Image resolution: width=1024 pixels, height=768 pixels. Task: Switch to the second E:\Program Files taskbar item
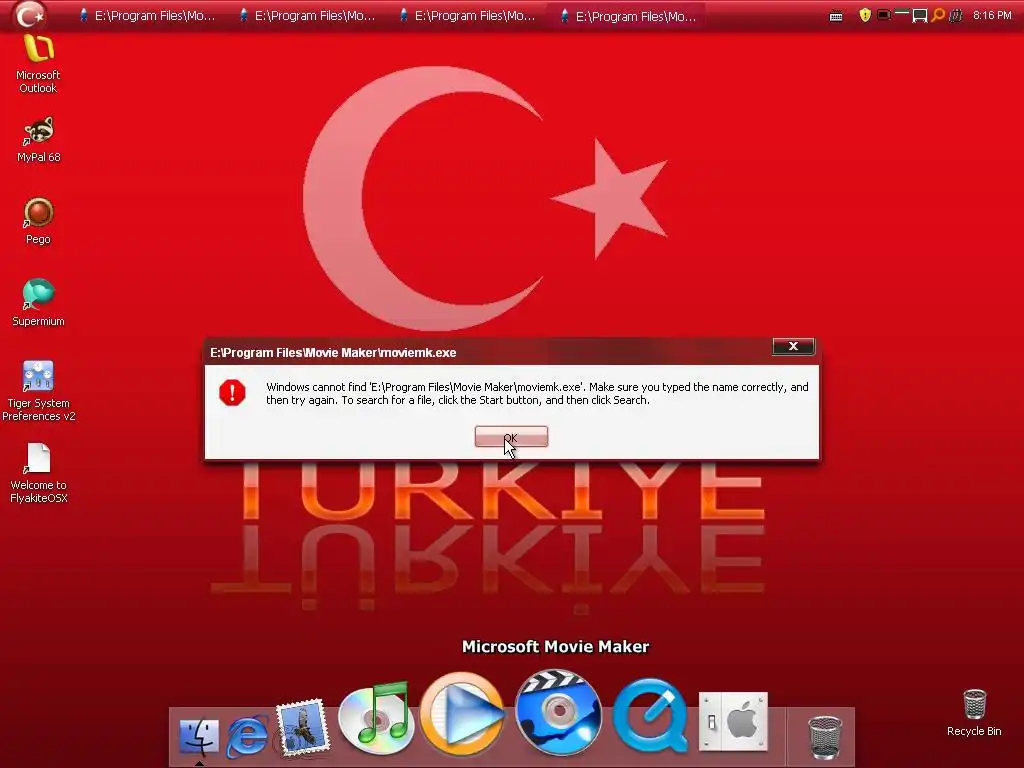(x=307, y=16)
